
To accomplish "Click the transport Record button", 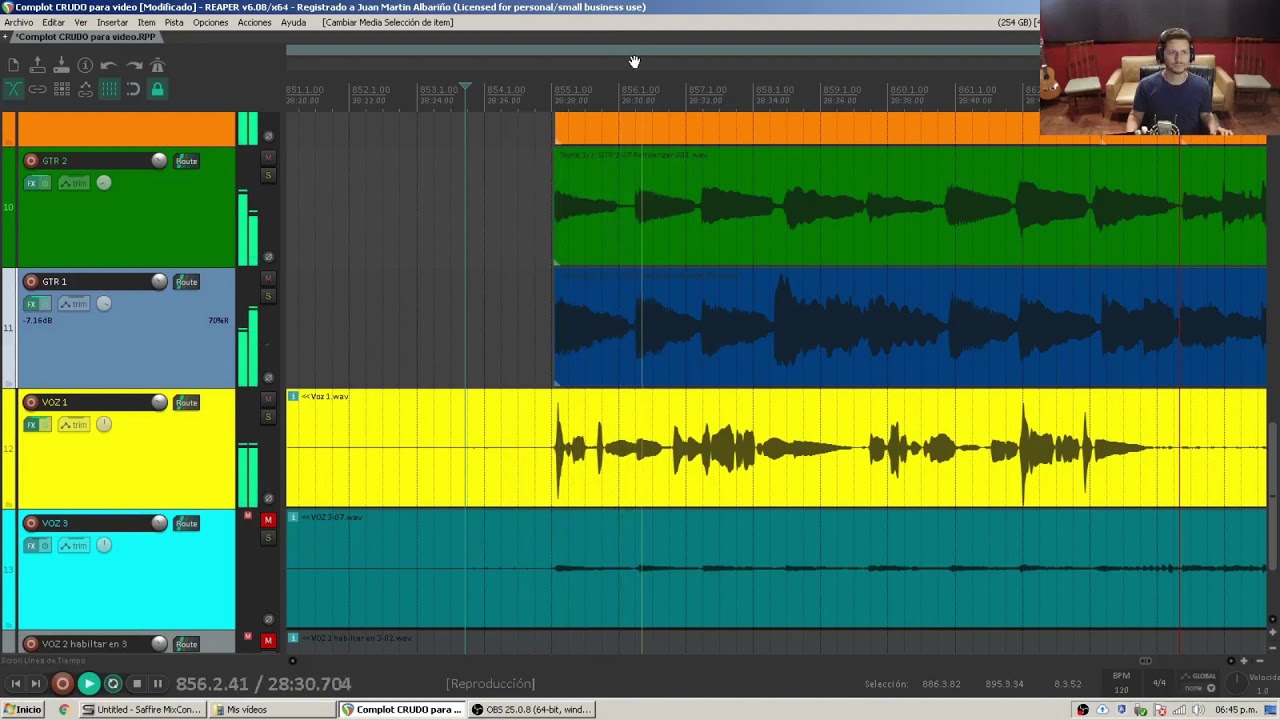I will 62,684.
